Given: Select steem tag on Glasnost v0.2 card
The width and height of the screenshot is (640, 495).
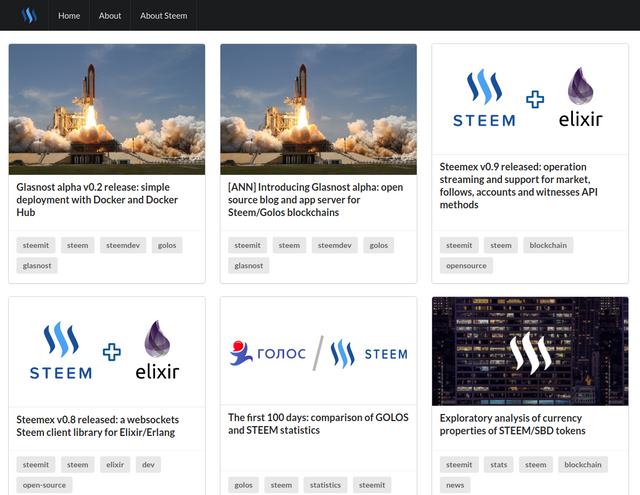Looking at the screenshot, I should coord(78,245).
